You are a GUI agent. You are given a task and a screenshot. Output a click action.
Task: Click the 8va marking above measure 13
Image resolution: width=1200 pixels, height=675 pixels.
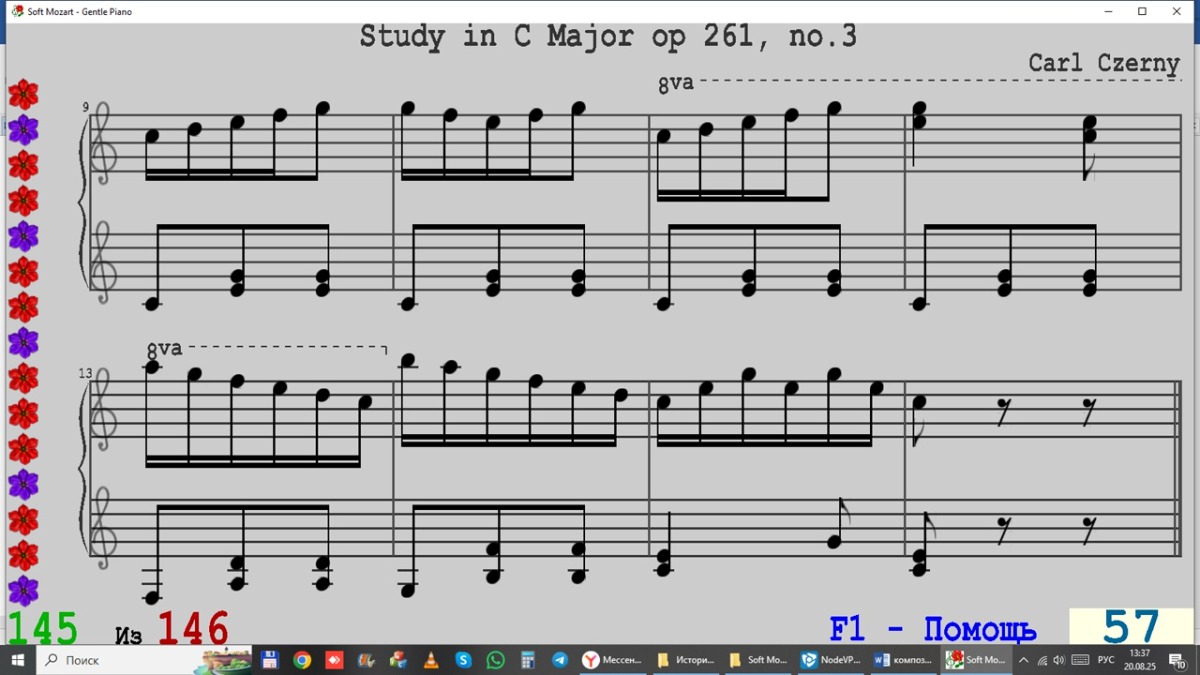[165, 349]
